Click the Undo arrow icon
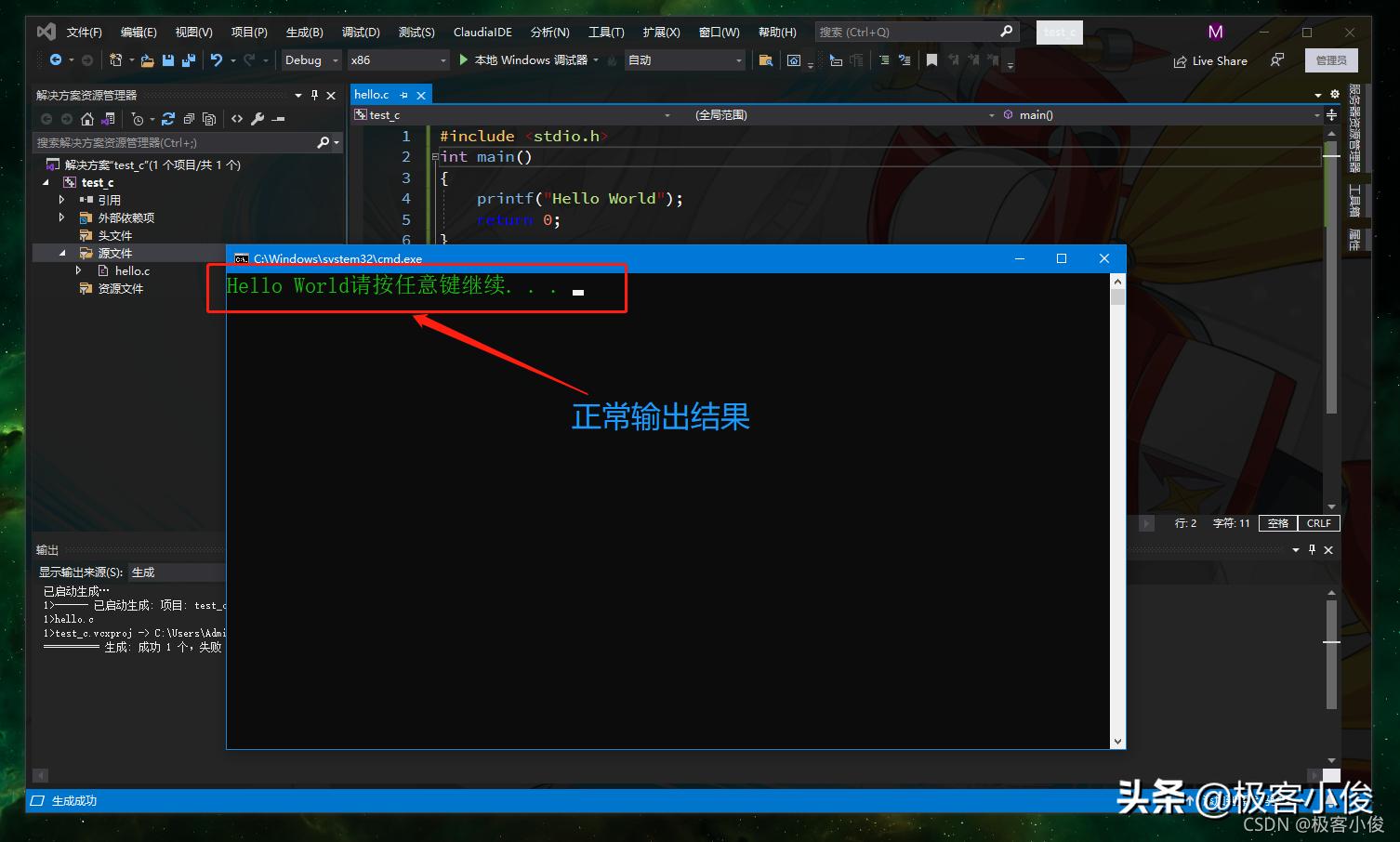The width and height of the screenshot is (1400, 842). pyautogui.click(x=217, y=59)
